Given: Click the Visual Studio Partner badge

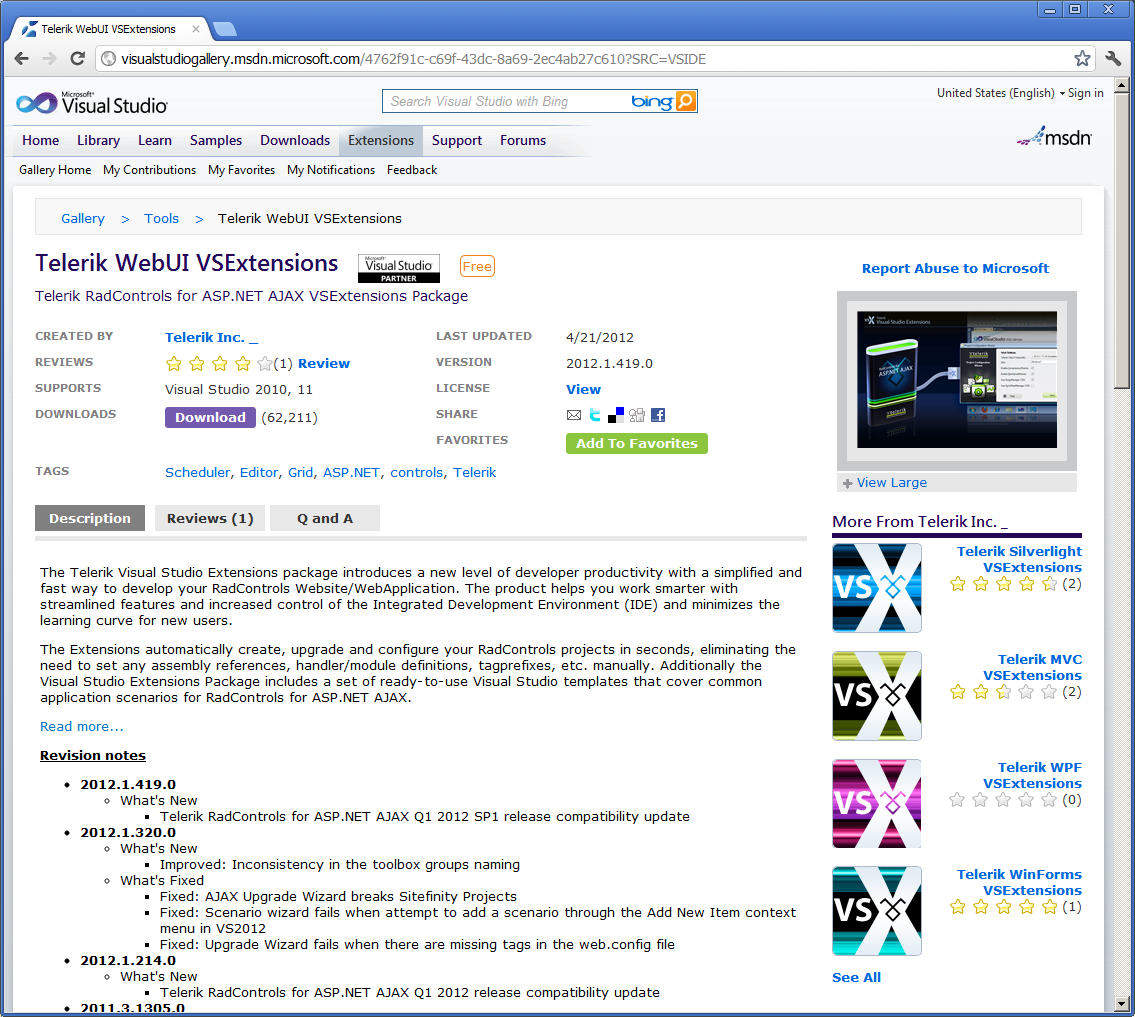Looking at the screenshot, I should [x=399, y=268].
